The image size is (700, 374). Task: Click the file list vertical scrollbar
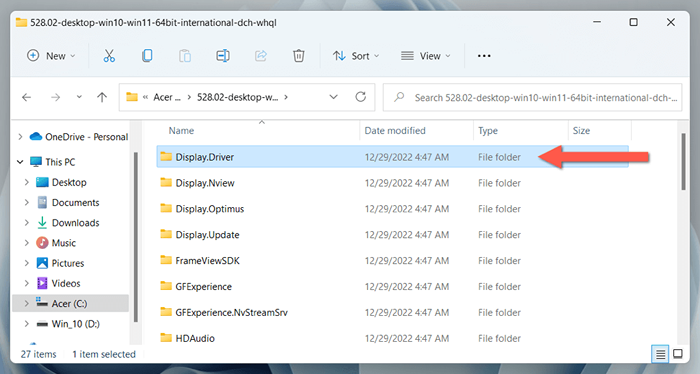pyautogui.click(x=683, y=161)
